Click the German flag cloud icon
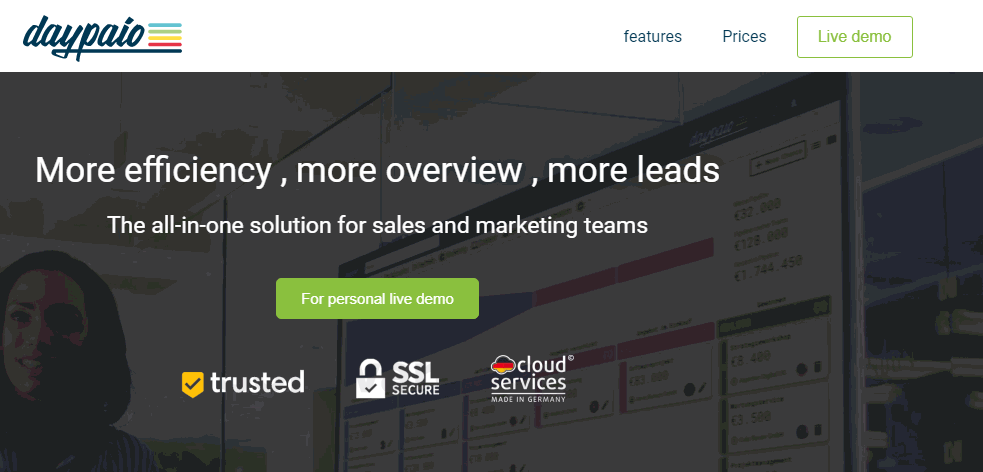 pos(503,365)
